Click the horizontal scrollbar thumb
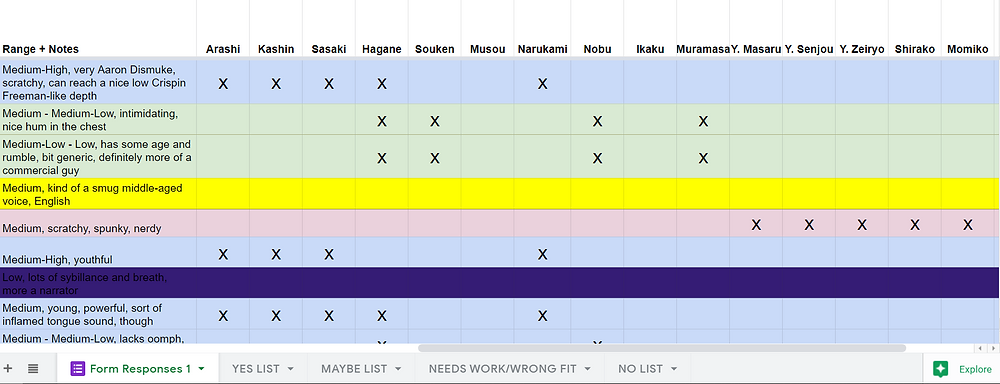The width and height of the screenshot is (1000, 384). 662,348
